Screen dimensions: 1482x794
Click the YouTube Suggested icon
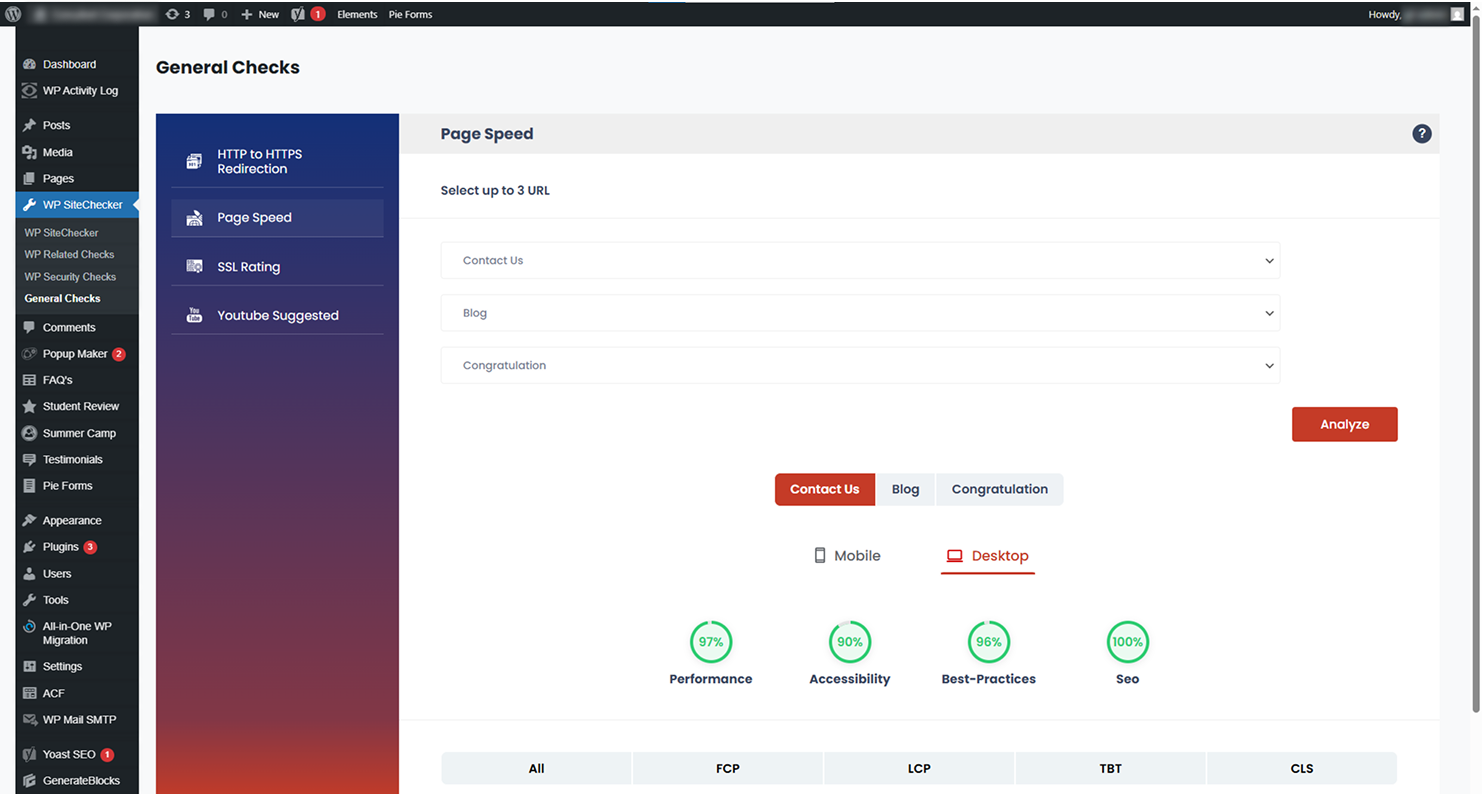coord(195,315)
